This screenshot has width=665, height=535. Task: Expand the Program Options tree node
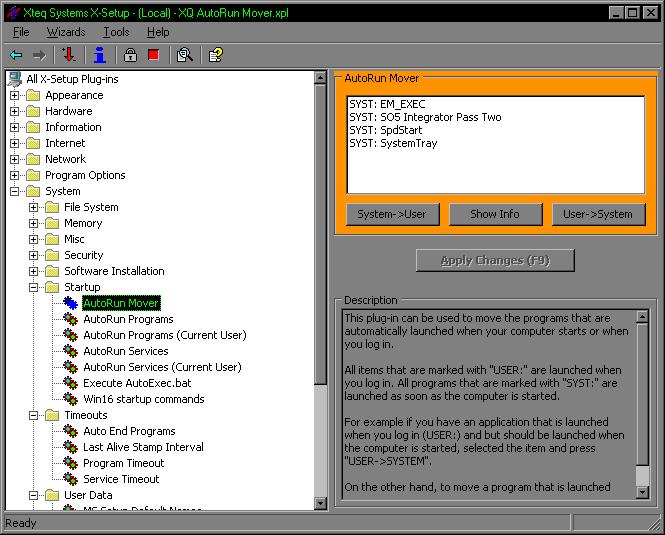click(x=14, y=175)
